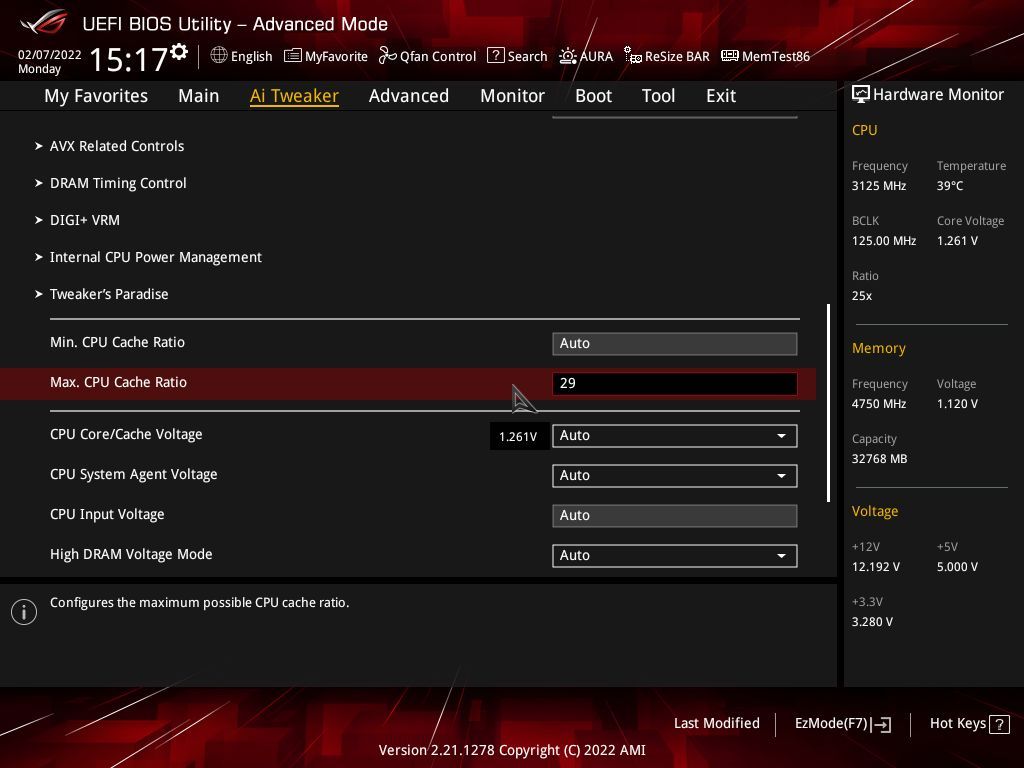Launch MemTest86 memory icon
The height and width of the screenshot is (768, 1024).
[x=729, y=56]
